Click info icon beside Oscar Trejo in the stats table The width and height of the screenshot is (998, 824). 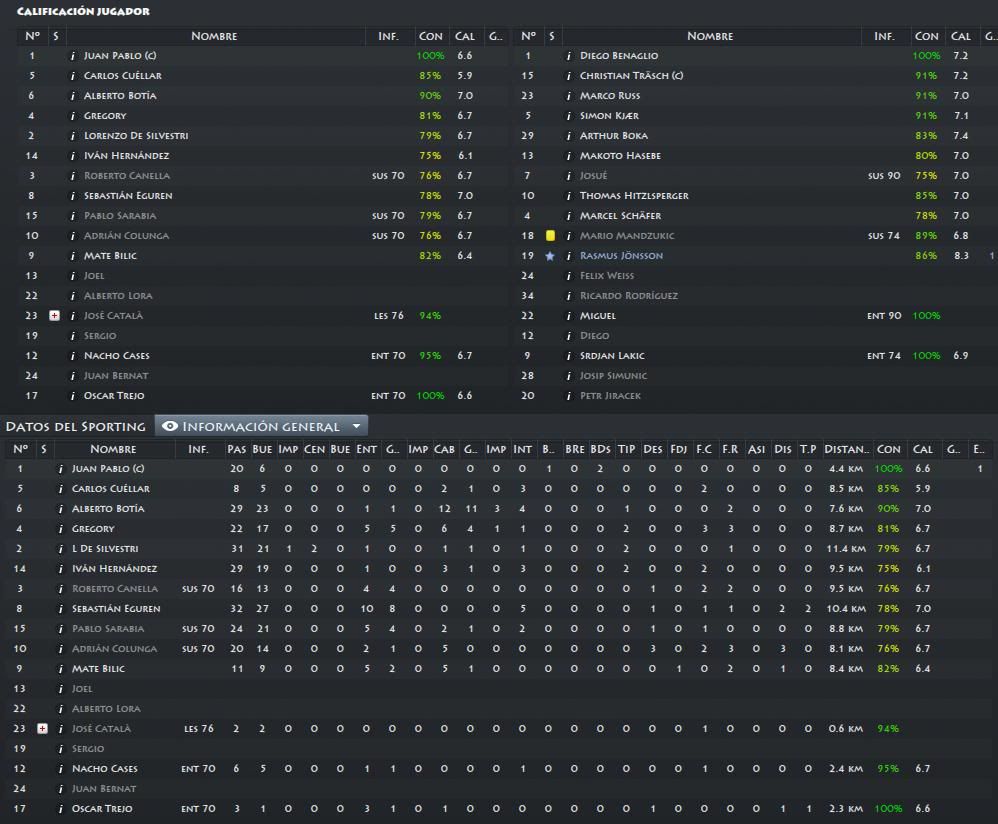click(x=60, y=809)
